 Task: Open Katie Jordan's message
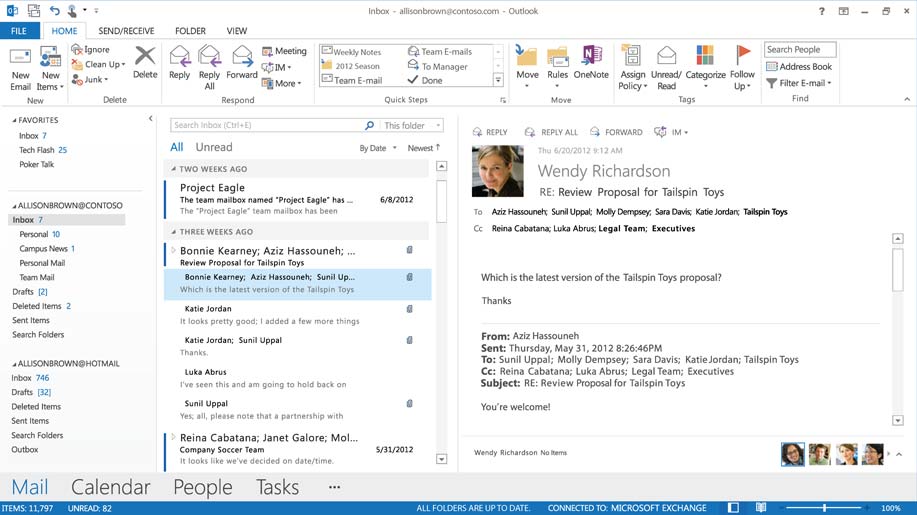pos(297,314)
